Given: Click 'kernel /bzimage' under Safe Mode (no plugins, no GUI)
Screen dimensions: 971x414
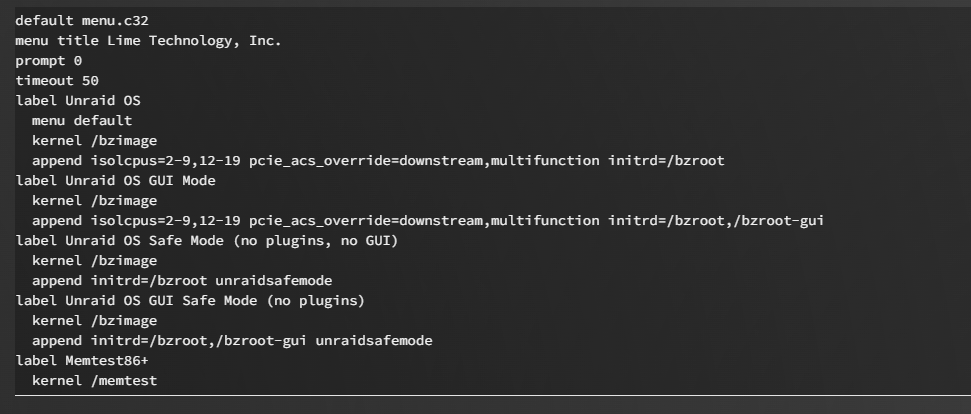Looking at the screenshot, I should coord(95,261).
